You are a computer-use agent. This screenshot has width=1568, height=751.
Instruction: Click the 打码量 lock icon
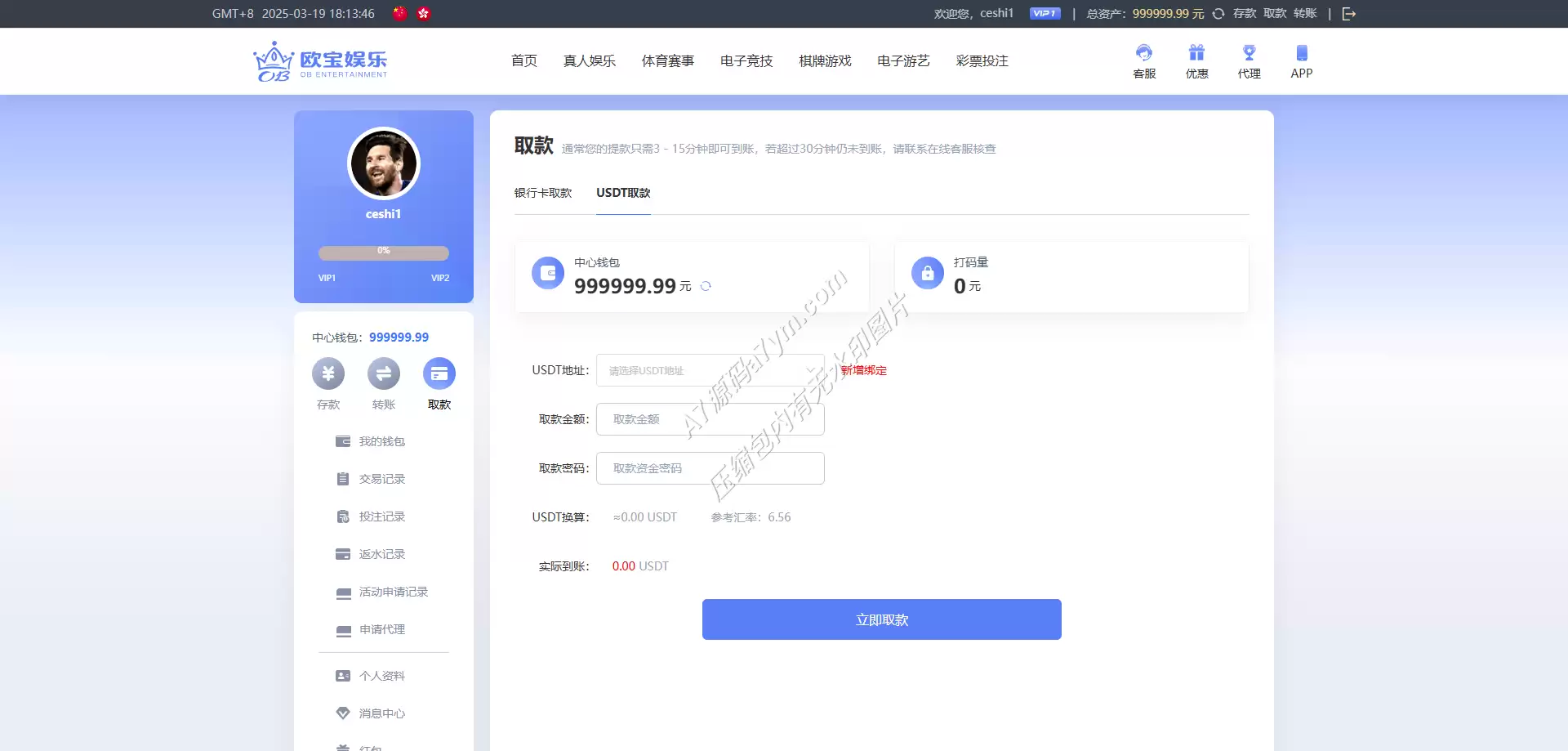(928, 273)
